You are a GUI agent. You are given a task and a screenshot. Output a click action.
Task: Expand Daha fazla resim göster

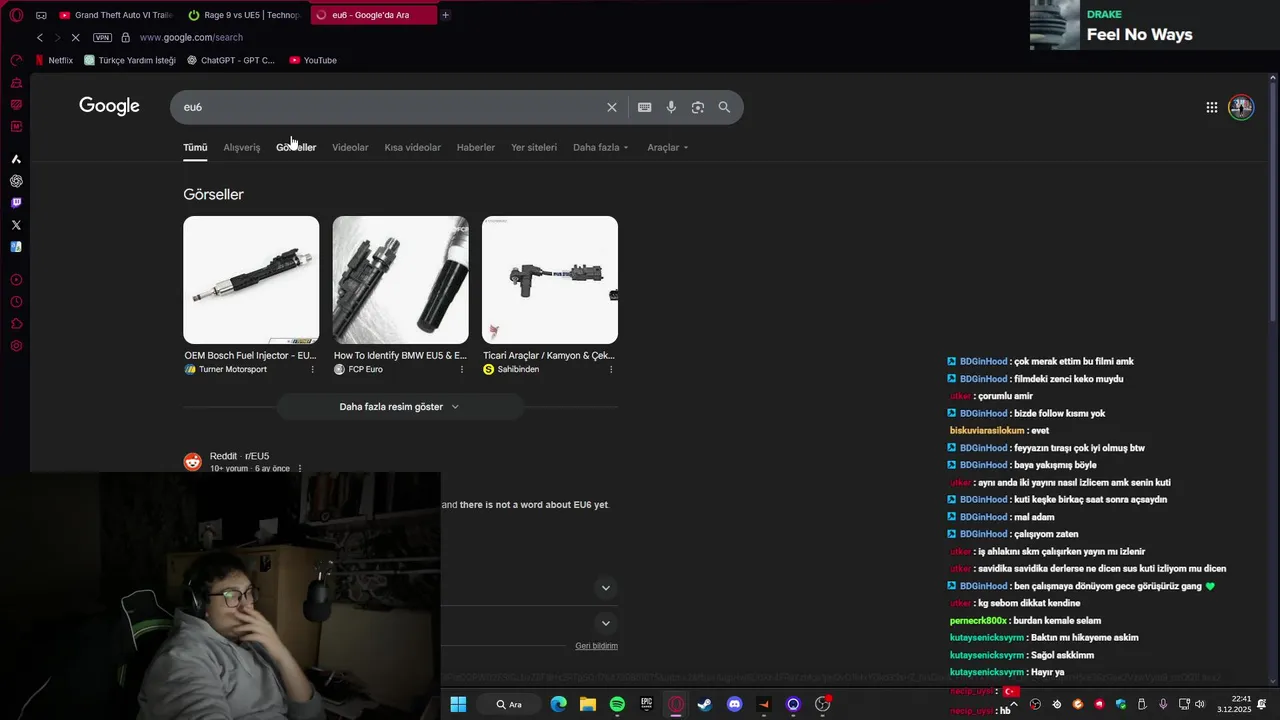(400, 407)
